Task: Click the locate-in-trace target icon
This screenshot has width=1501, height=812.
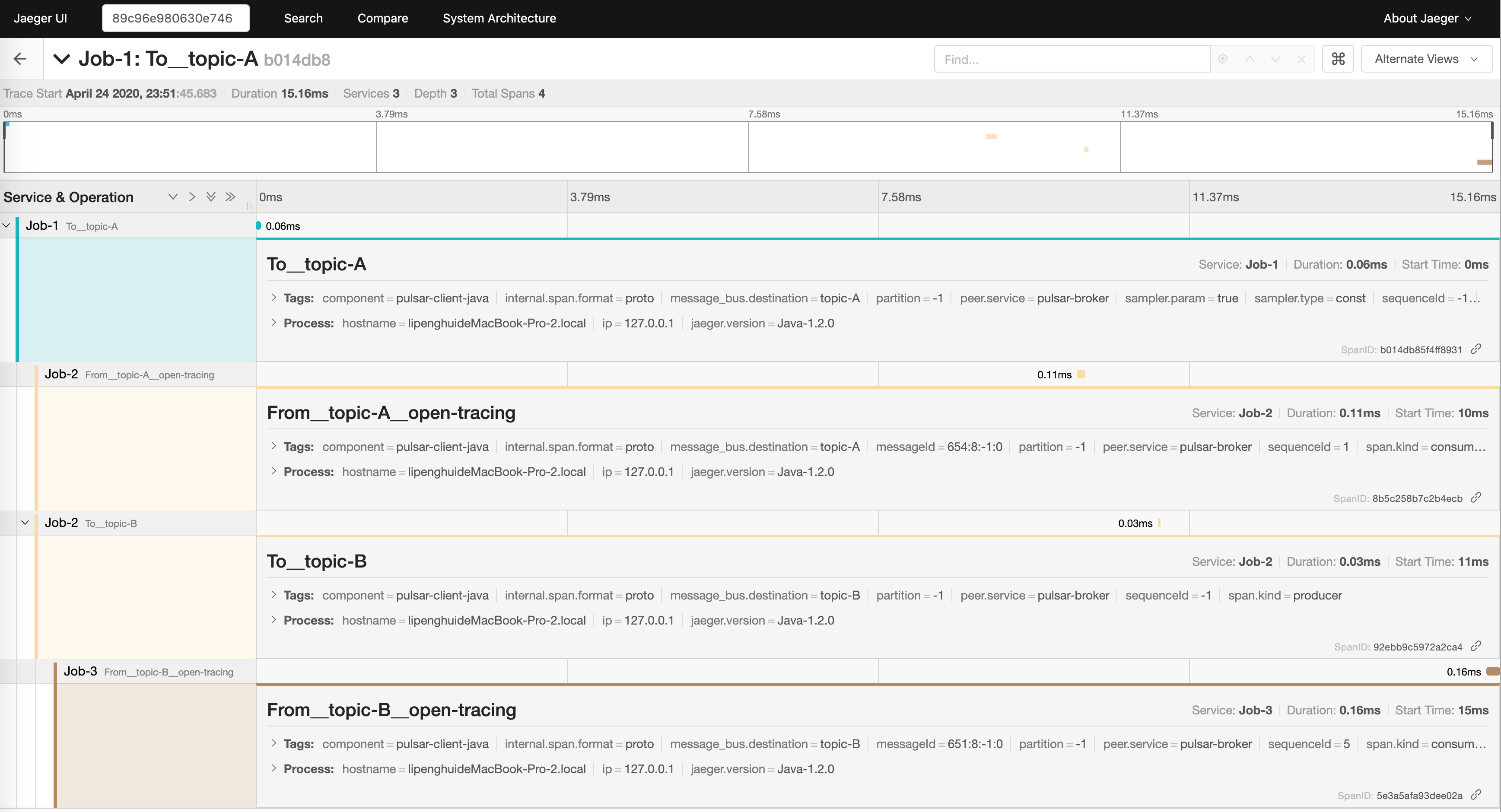Action: pyautogui.click(x=1223, y=59)
